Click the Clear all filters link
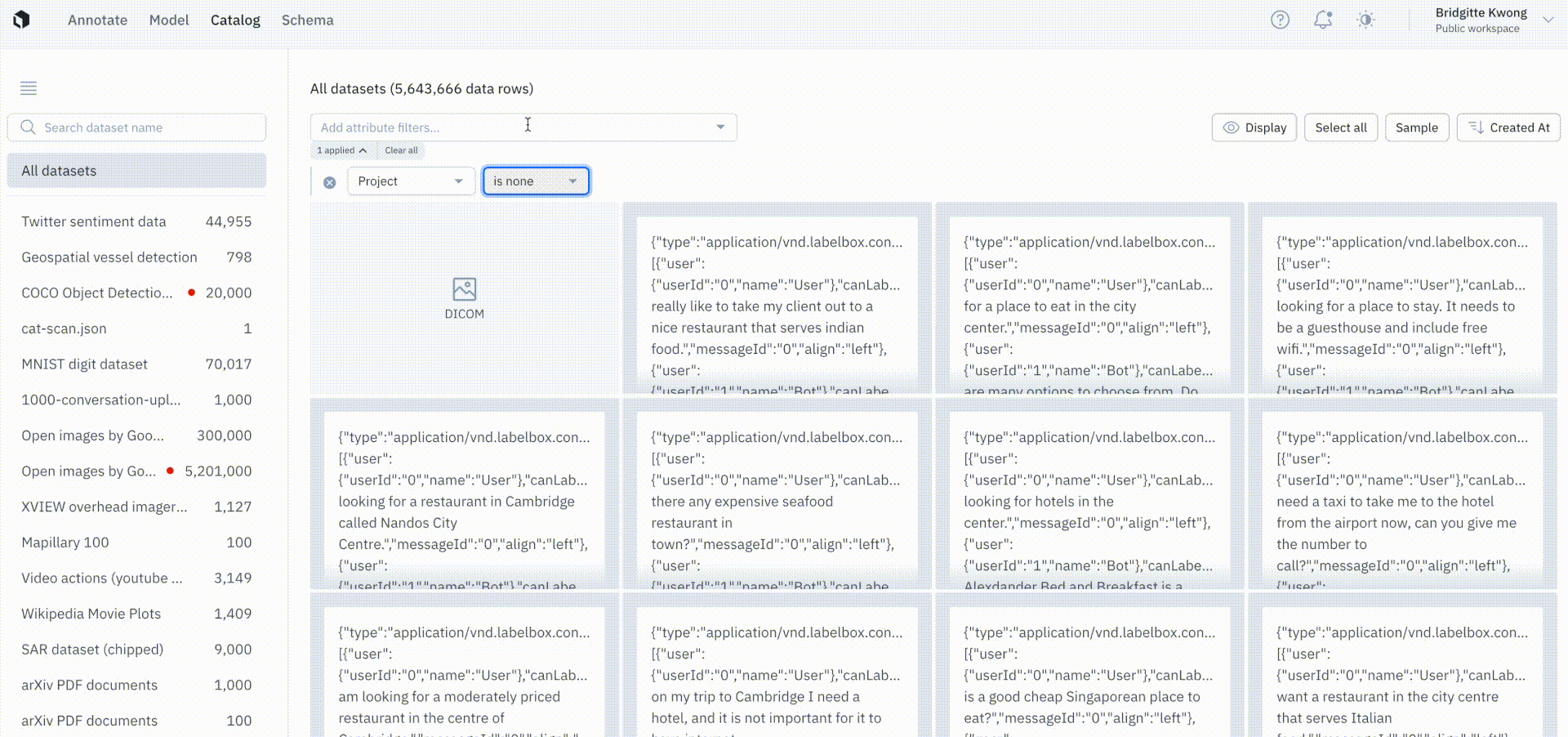 pos(401,150)
